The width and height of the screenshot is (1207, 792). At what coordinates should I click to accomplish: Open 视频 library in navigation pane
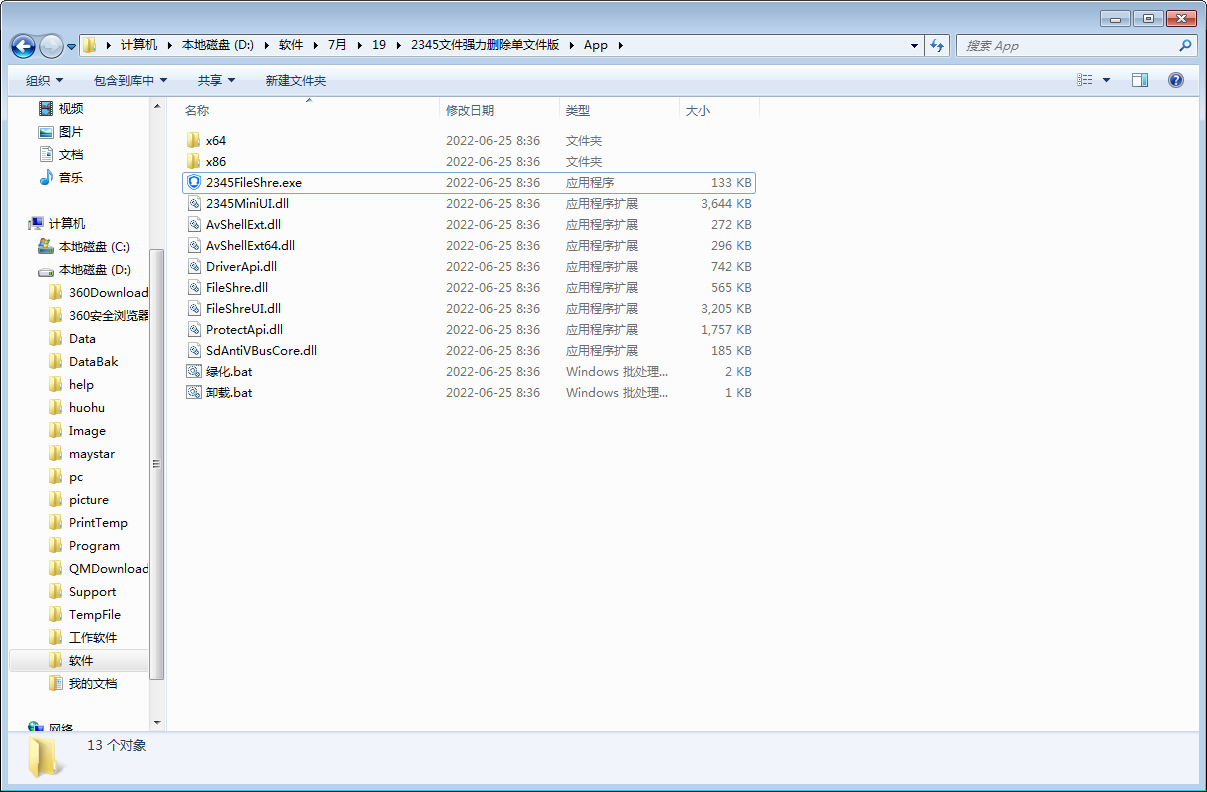[x=71, y=108]
